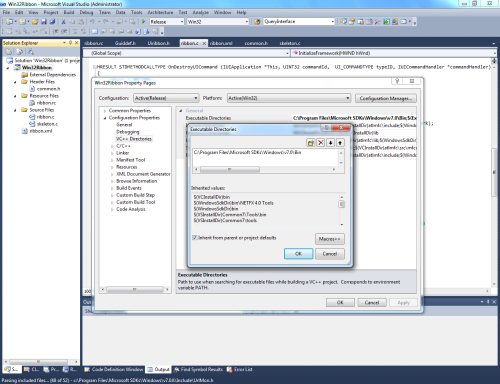Image resolution: width=500 pixels, height=384 pixels.
Task: Click Cancel in Win32Ribbon Property Pages
Action: [372, 302]
